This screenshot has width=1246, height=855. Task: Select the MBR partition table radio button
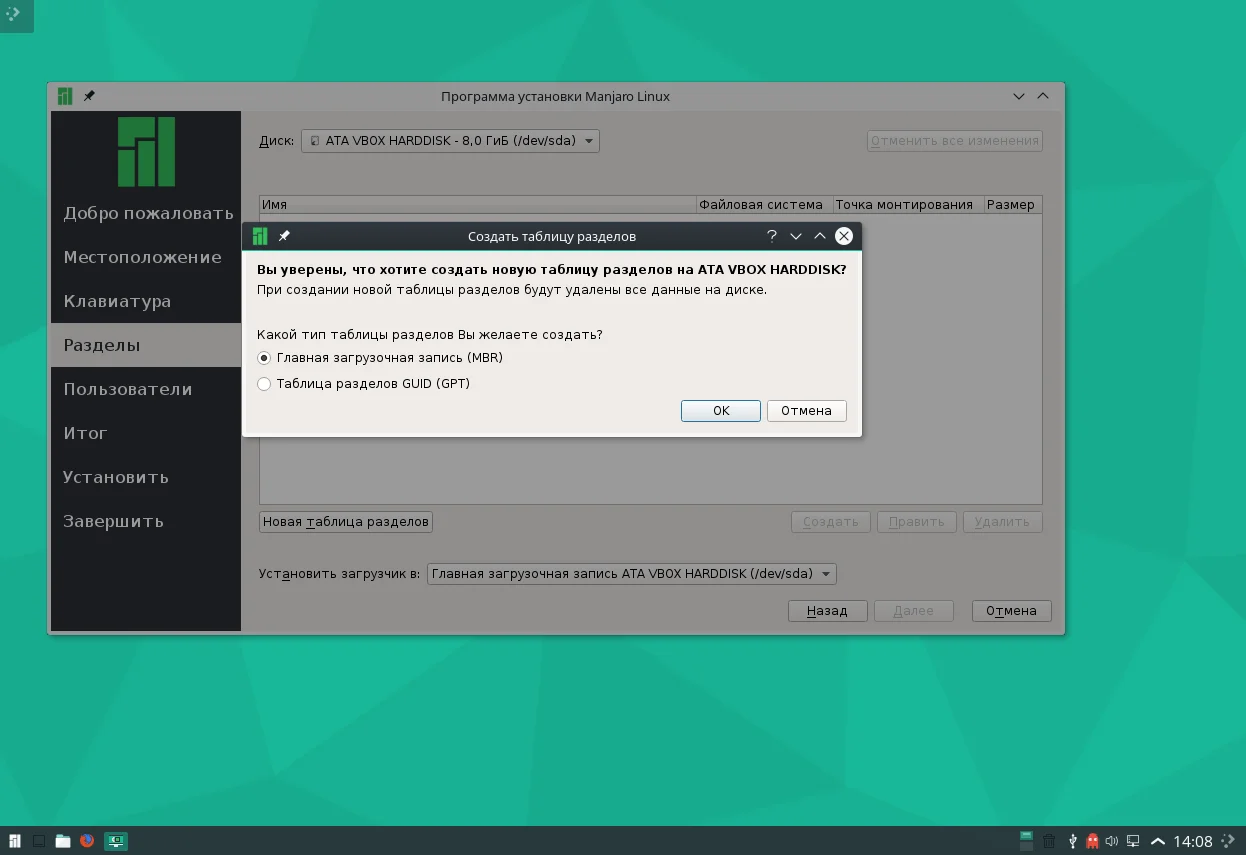pyautogui.click(x=264, y=358)
